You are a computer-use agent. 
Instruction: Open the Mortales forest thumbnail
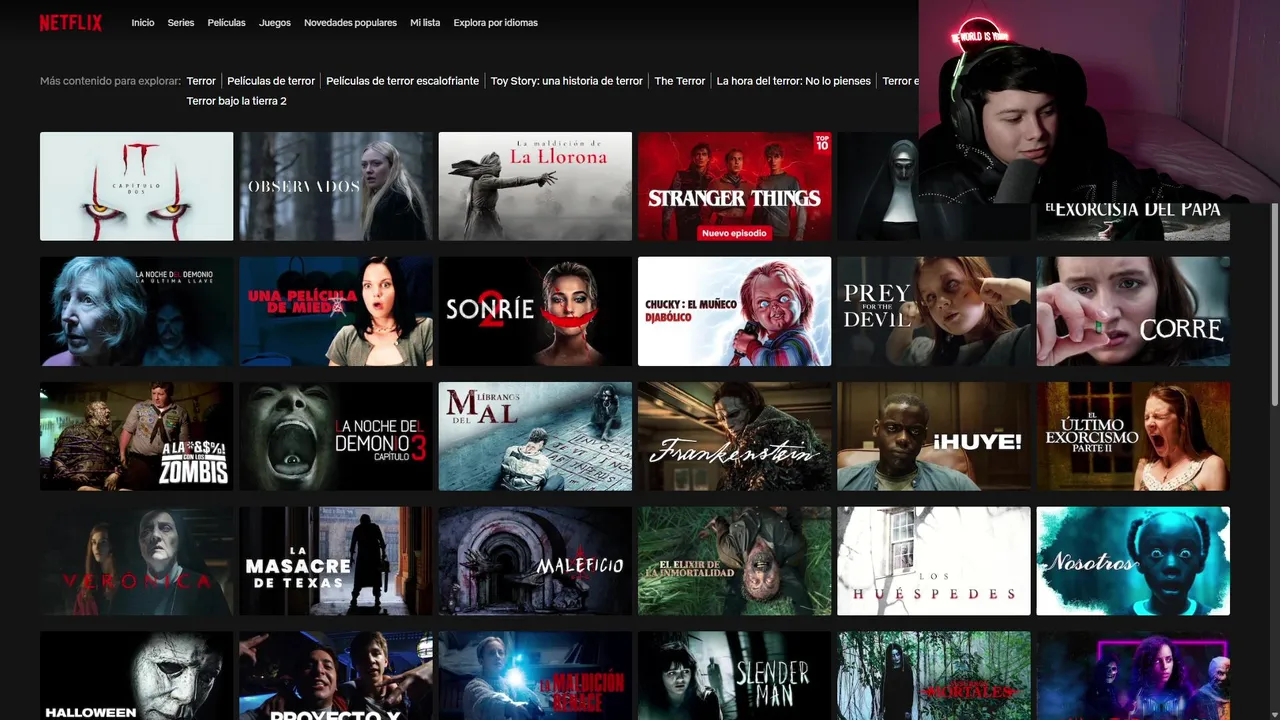tap(934, 676)
